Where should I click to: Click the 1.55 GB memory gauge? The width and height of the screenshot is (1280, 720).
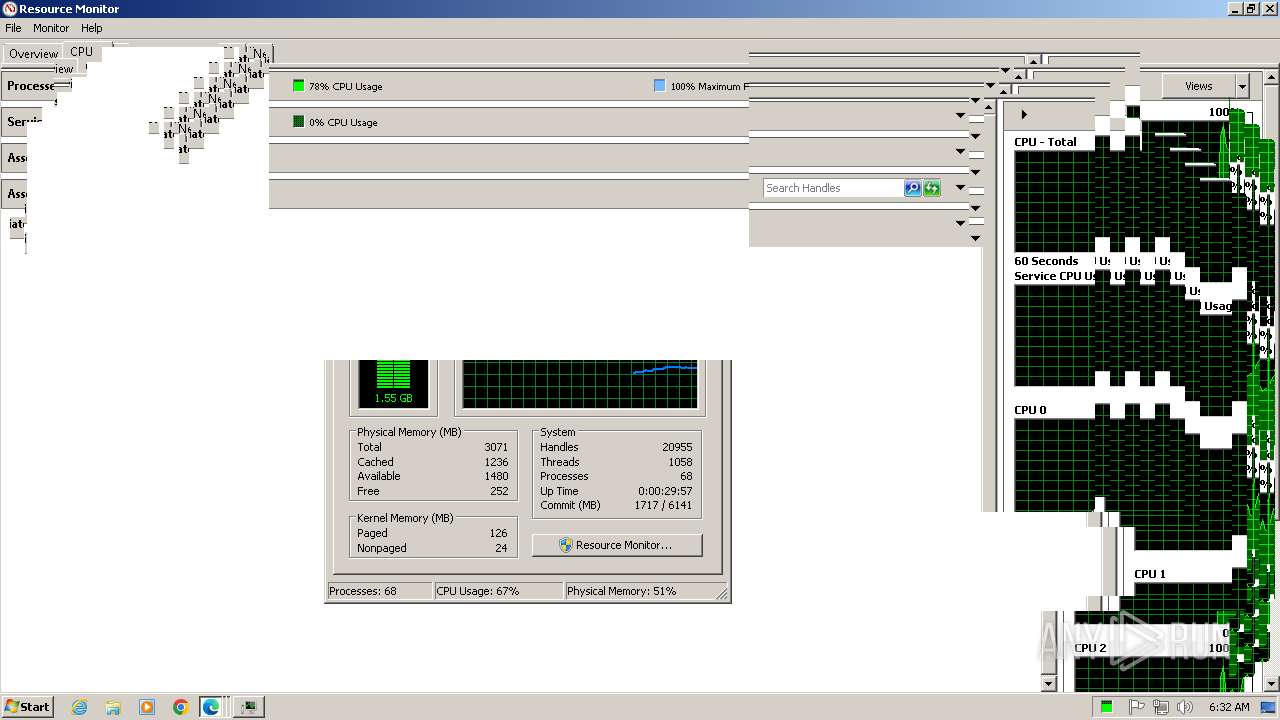(393, 384)
